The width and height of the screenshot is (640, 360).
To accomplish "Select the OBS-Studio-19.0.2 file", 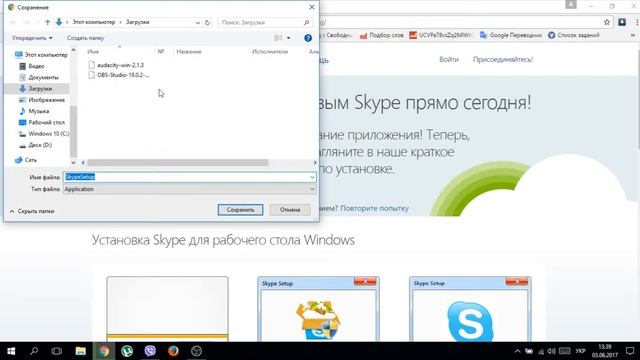I will pyautogui.click(x=119, y=75).
